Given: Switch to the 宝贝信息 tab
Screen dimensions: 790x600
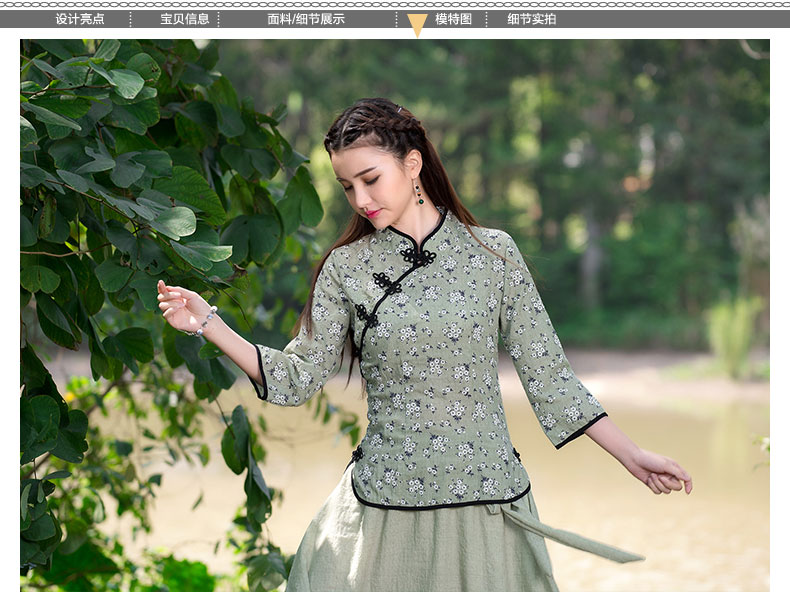Looking at the screenshot, I should (185, 19).
